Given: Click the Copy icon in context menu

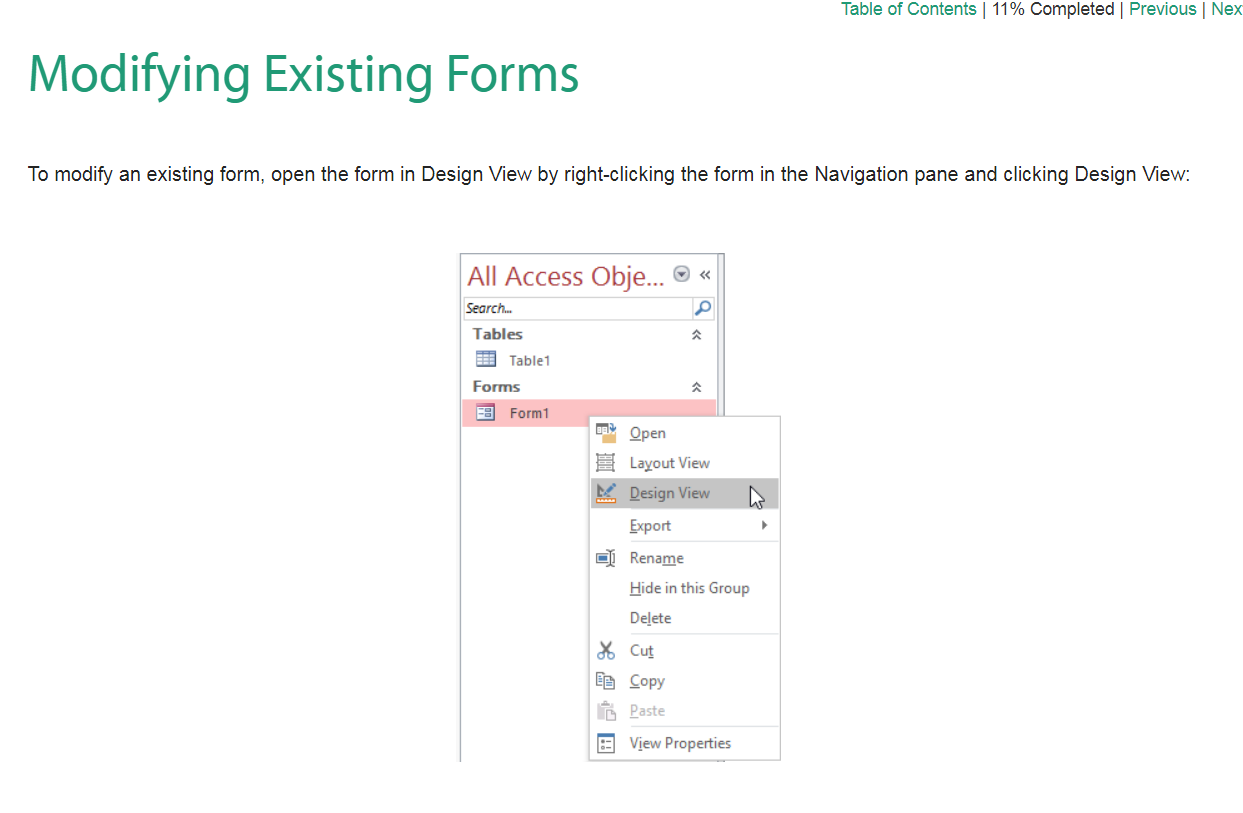Looking at the screenshot, I should click(606, 681).
